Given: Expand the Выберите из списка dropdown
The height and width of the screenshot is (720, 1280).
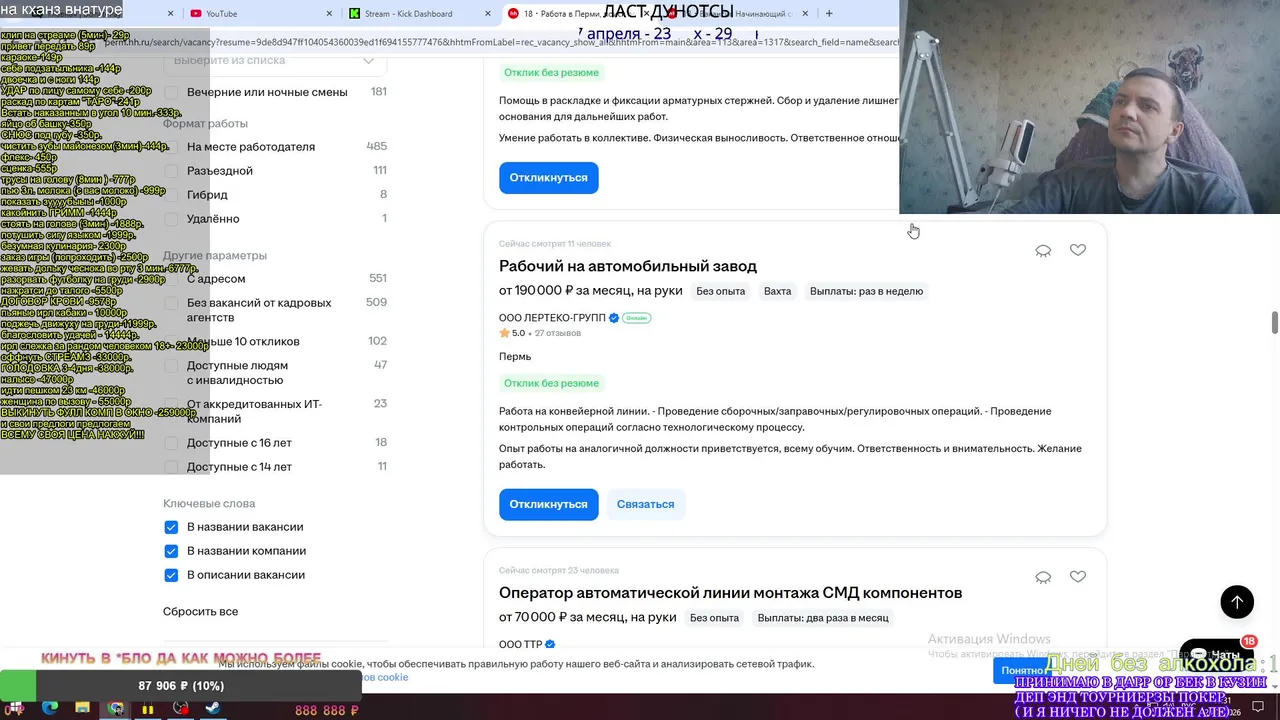Looking at the screenshot, I should coord(275,61).
